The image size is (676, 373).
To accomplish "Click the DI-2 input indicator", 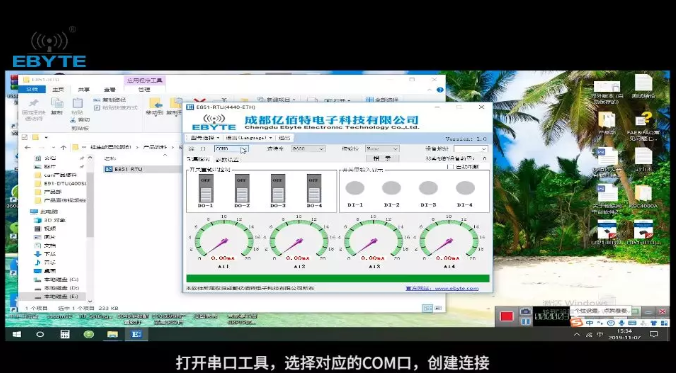I will pos(391,188).
